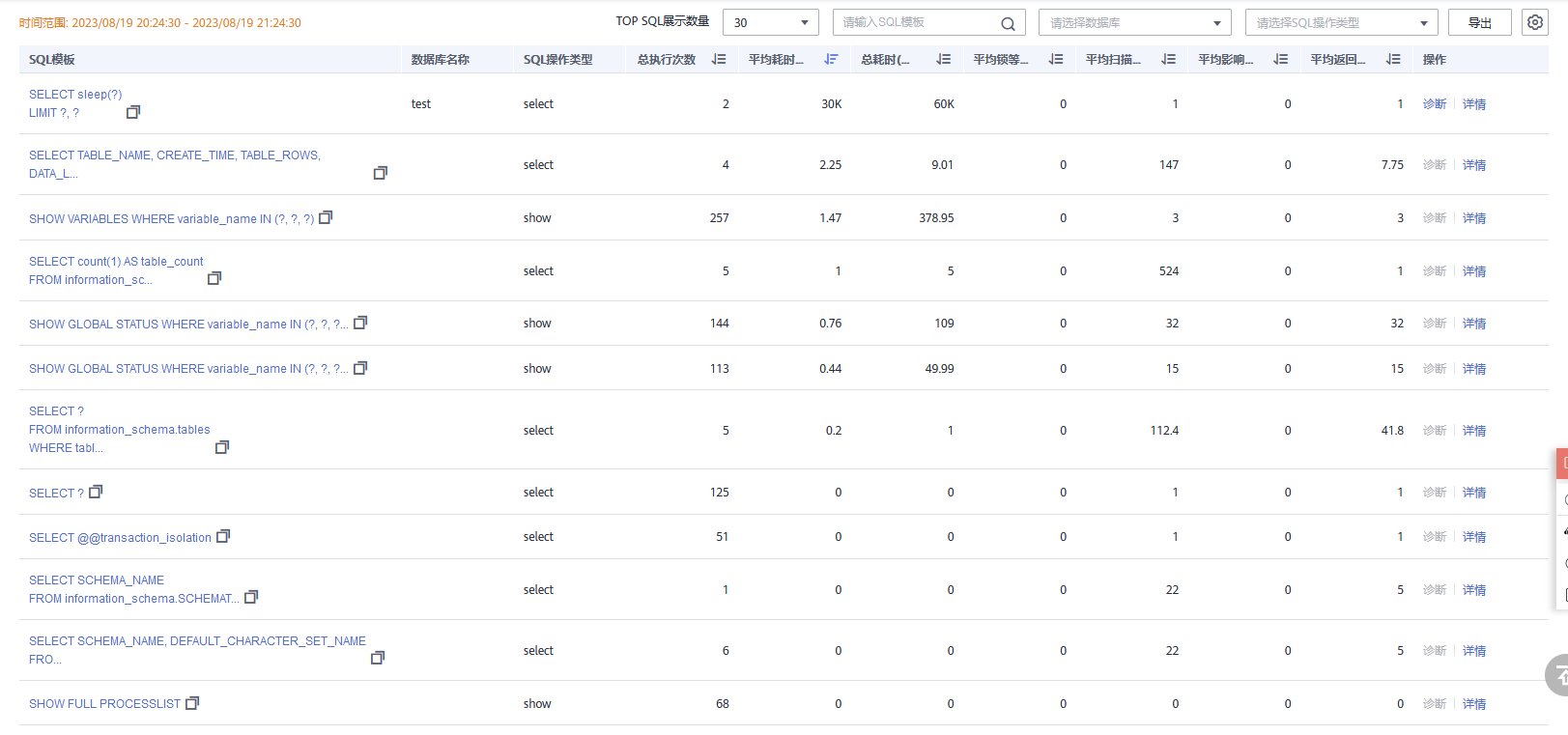1568x735 pixels.
Task: Sort by 平均影响 column
Action: point(1280,59)
